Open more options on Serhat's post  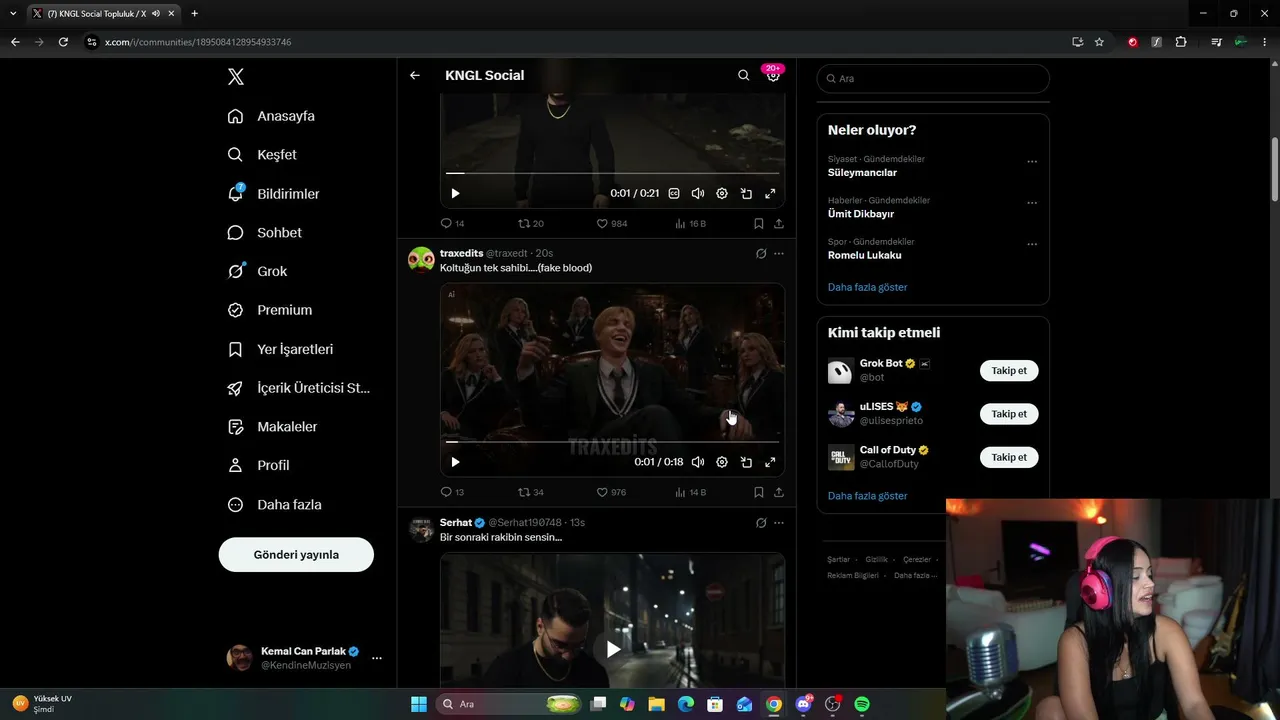tap(779, 523)
